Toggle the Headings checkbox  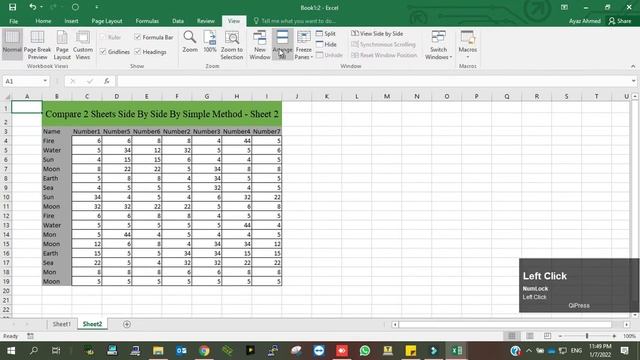[138, 52]
